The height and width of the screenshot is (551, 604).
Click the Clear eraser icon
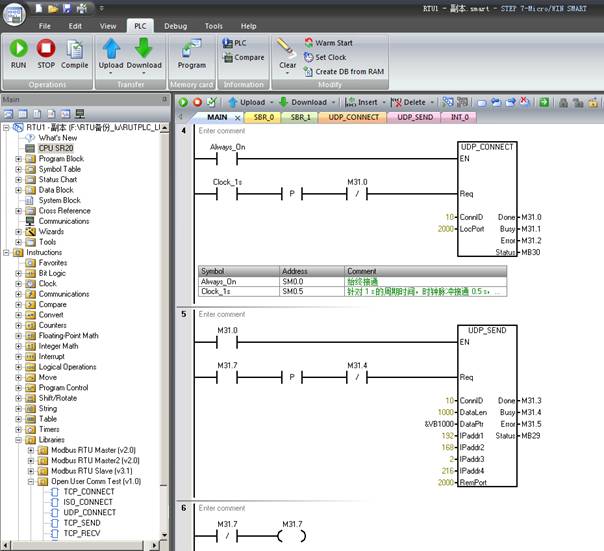click(x=287, y=48)
